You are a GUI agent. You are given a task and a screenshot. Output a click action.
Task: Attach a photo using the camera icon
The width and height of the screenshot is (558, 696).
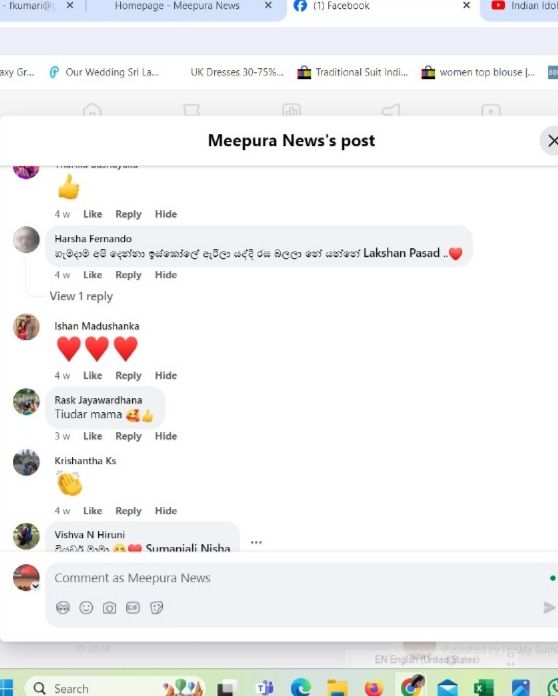[110, 608]
